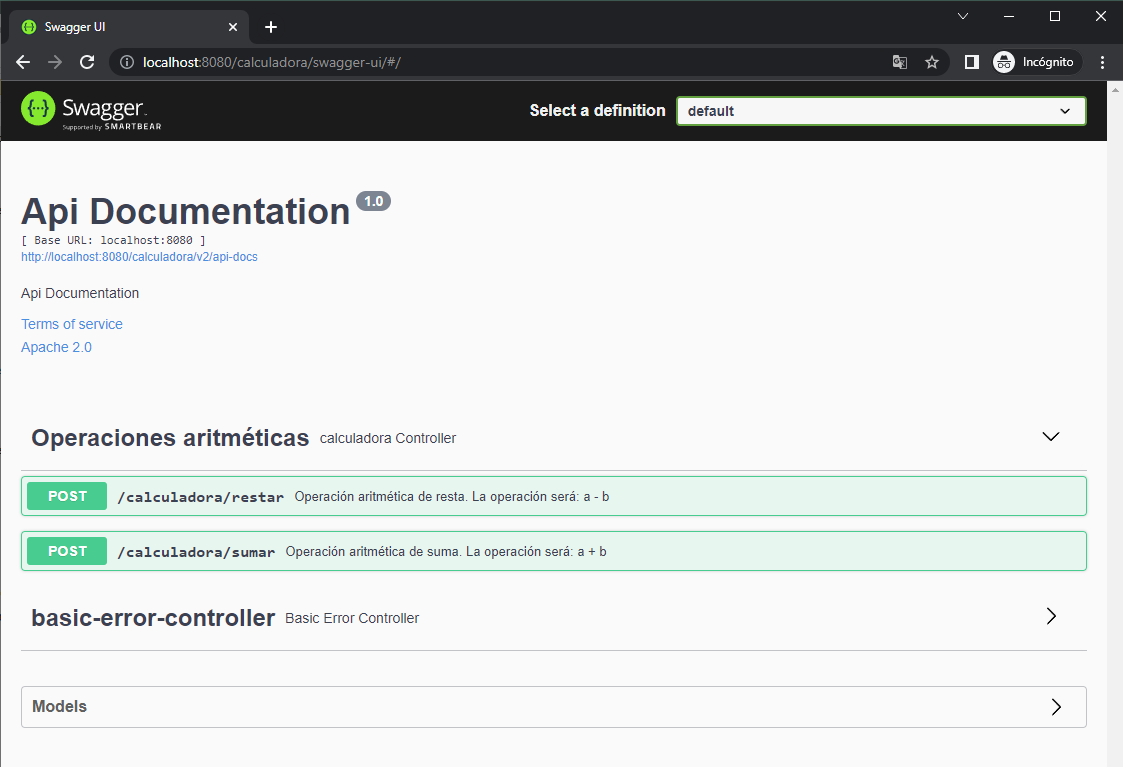Click the translate page icon in the address bar

point(899,61)
